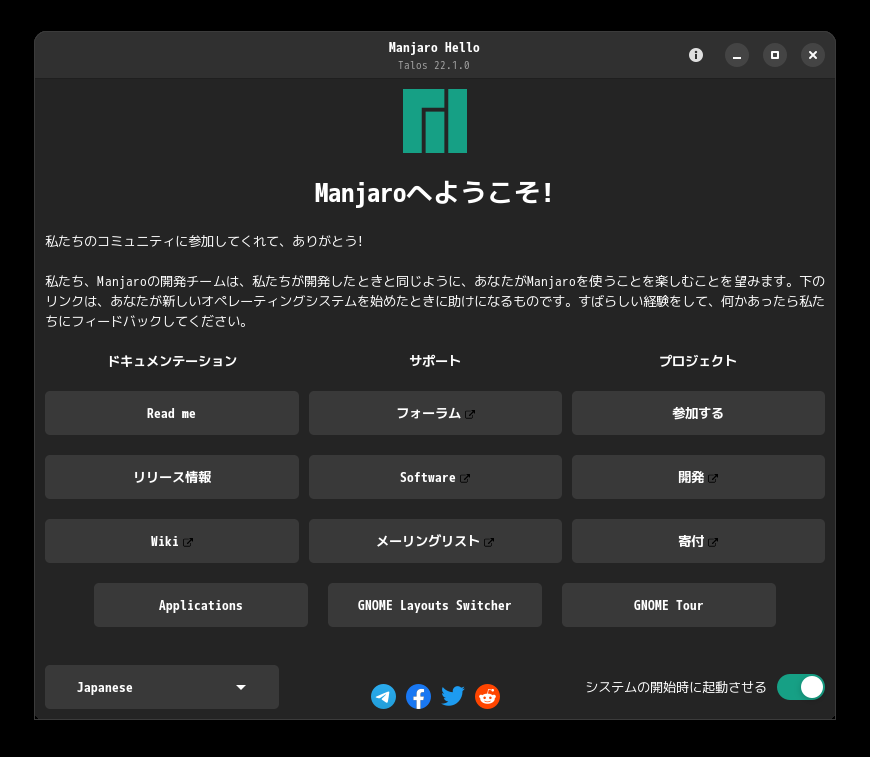The width and height of the screenshot is (870, 757).
Task: Open the フォーラム forum link
Action: 436,413
